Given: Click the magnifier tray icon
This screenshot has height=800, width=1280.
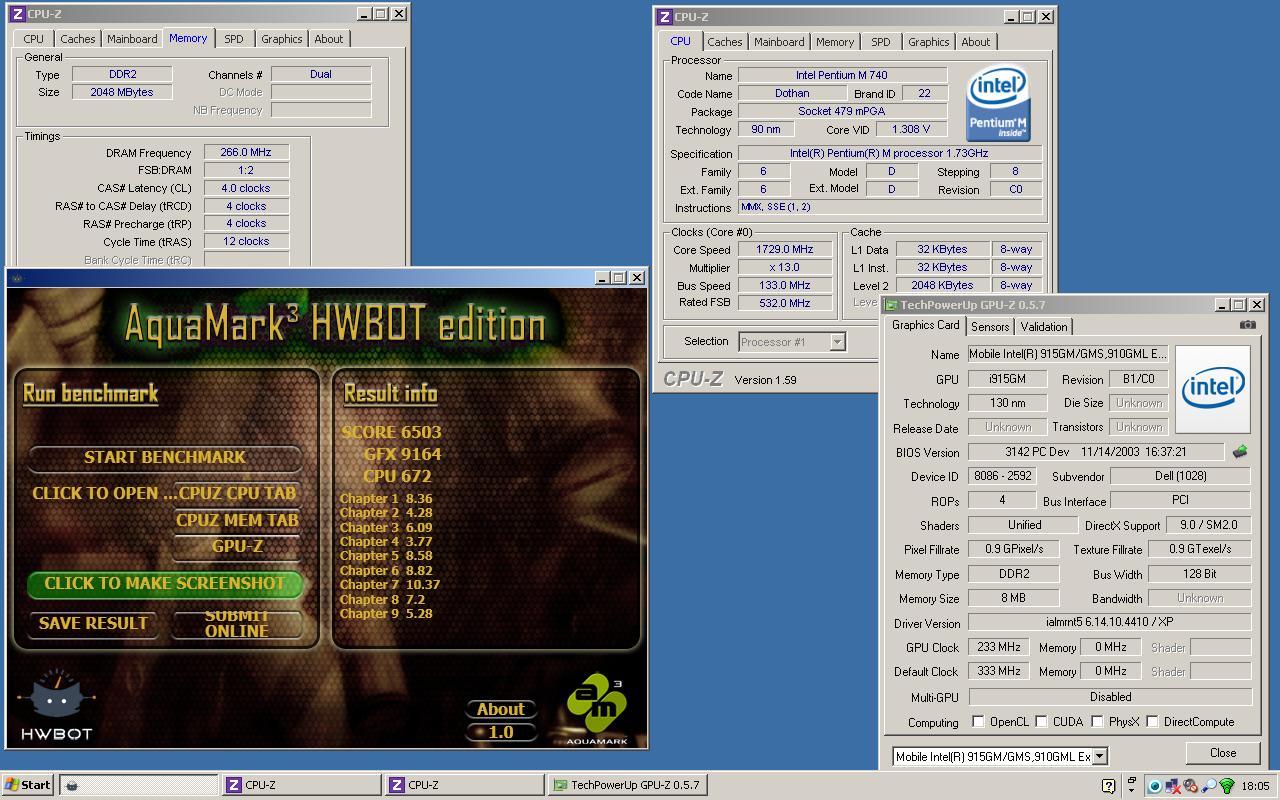Looking at the screenshot, I should click(1209, 786).
